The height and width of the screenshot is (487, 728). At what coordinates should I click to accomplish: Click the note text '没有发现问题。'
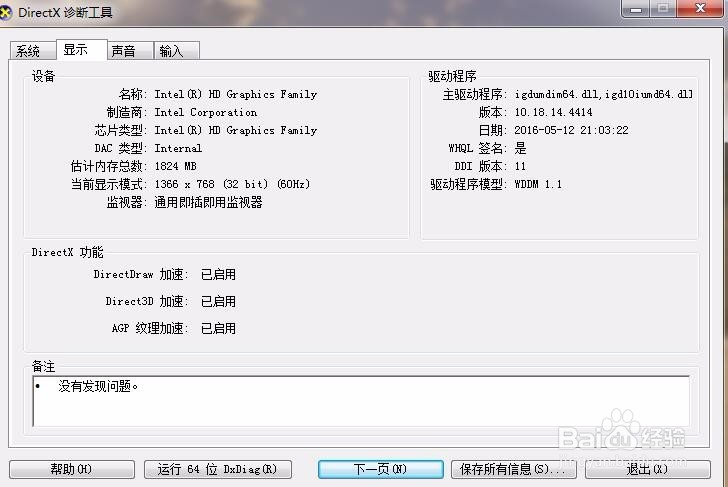pyautogui.click(x=98, y=386)
